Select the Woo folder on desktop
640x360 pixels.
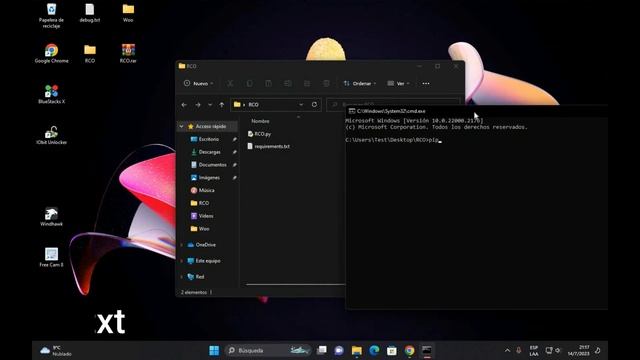point(128,13)
